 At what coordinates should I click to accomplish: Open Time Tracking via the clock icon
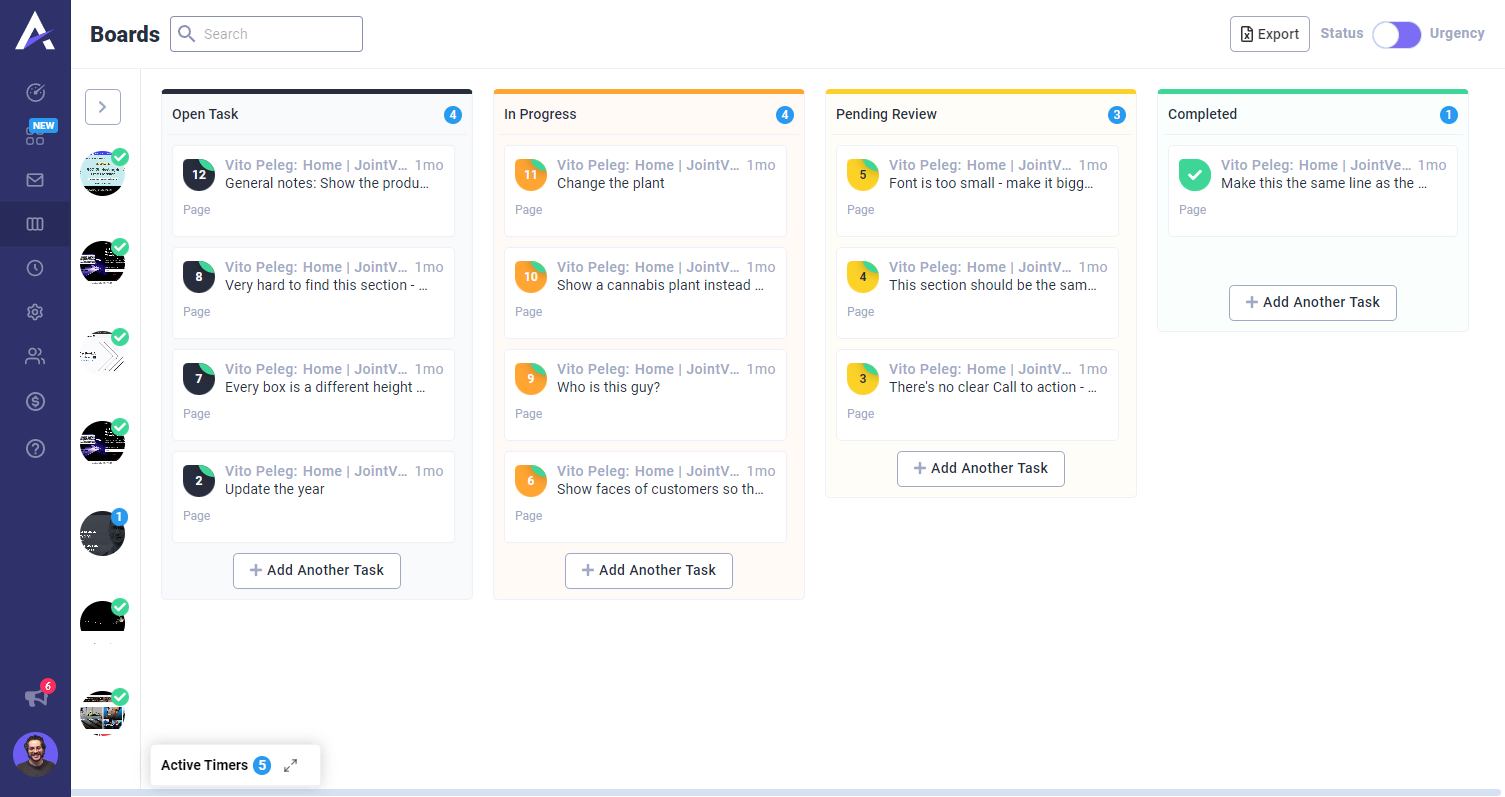tap(35, 268)
